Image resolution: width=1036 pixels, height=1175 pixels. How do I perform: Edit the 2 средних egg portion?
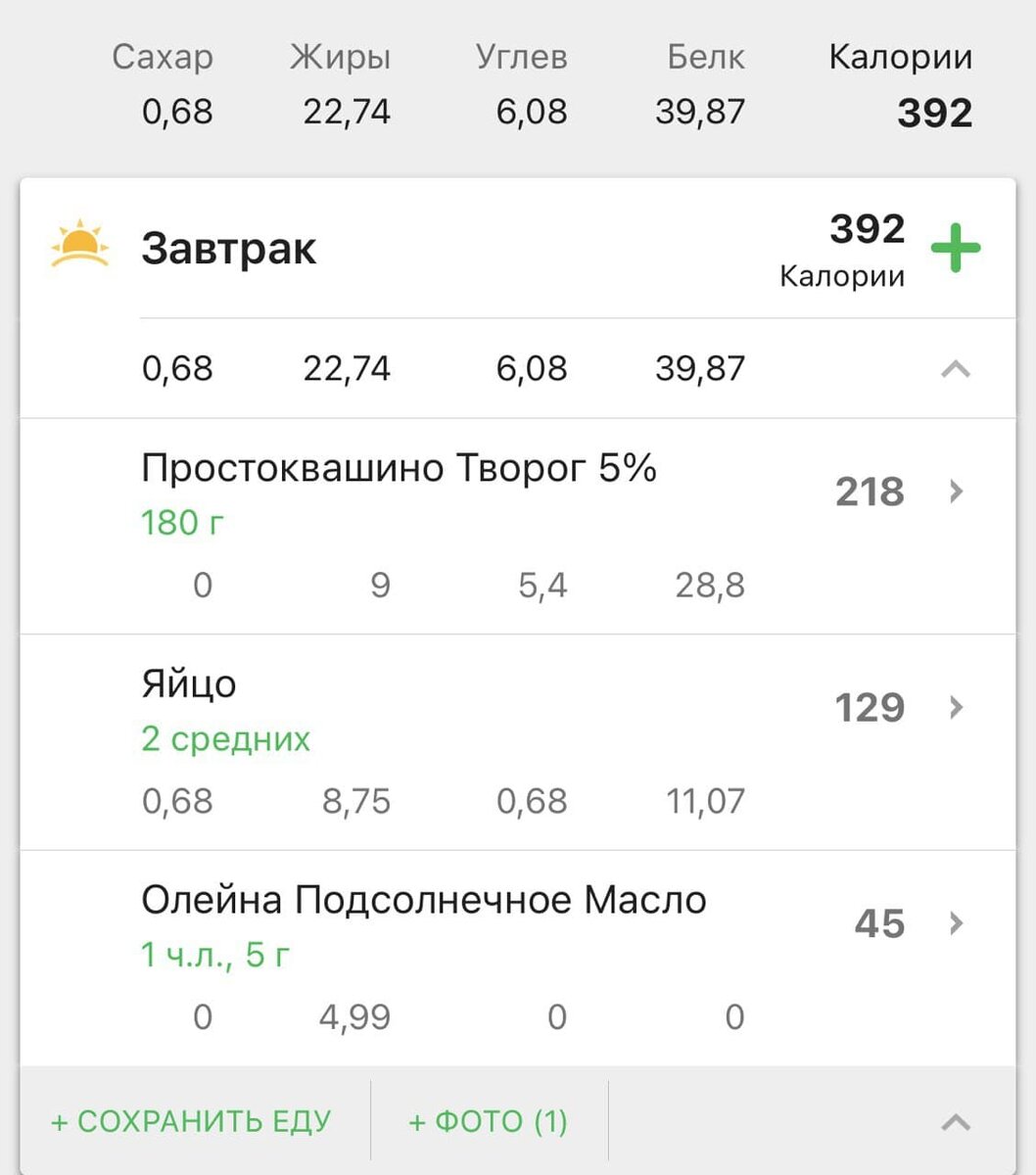click(x=225, y=738)
